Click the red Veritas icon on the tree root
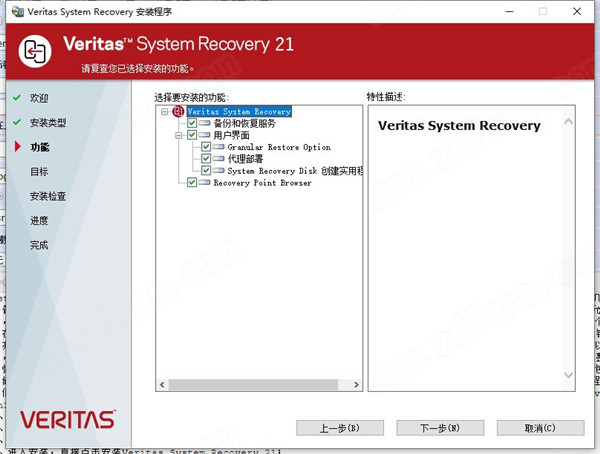Image resolution: width=600 pixels, height=454 pixels. click(x=178, y=111)
